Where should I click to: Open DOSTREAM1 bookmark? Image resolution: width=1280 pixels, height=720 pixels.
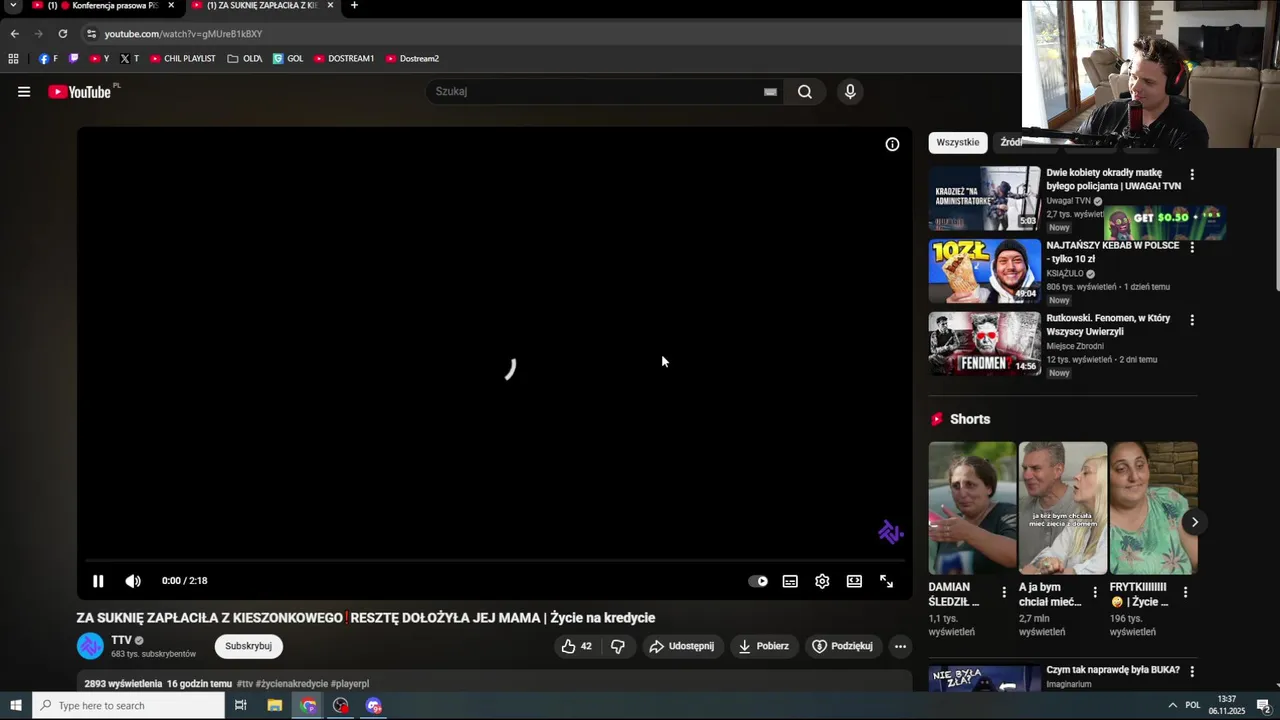click(x=344, y=59)
